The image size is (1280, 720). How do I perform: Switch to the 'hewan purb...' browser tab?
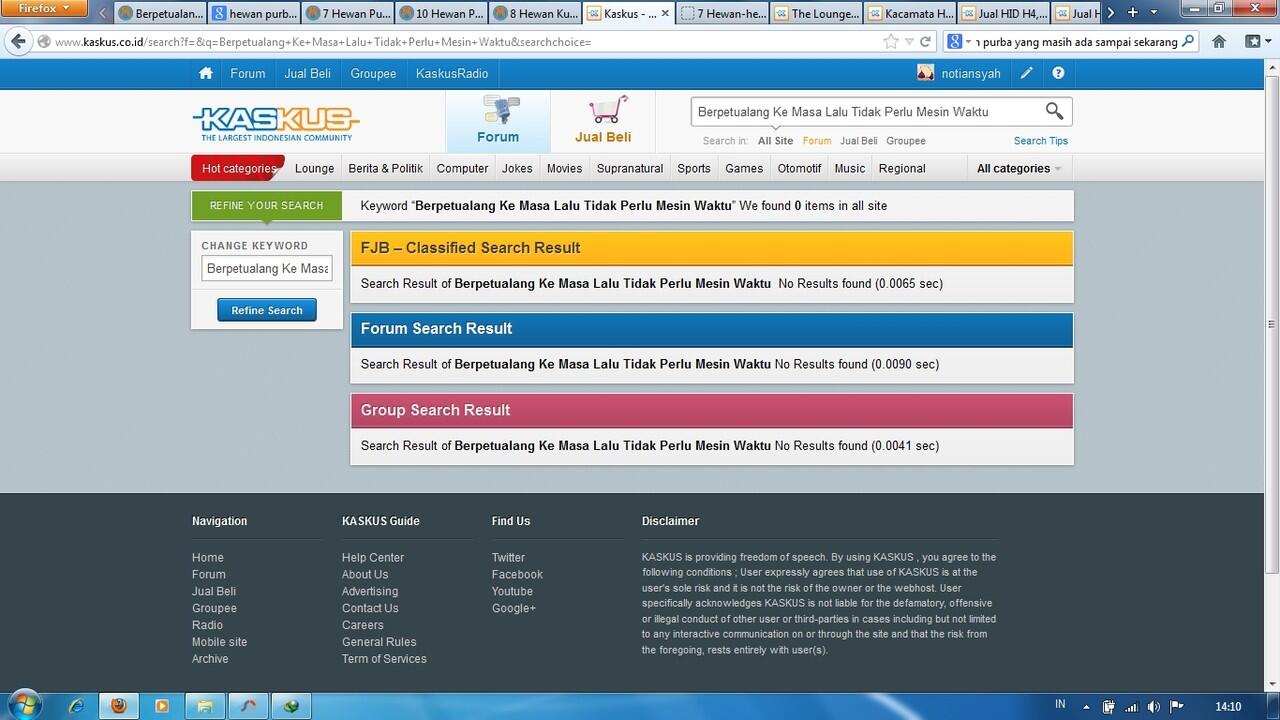pos(254,13)
